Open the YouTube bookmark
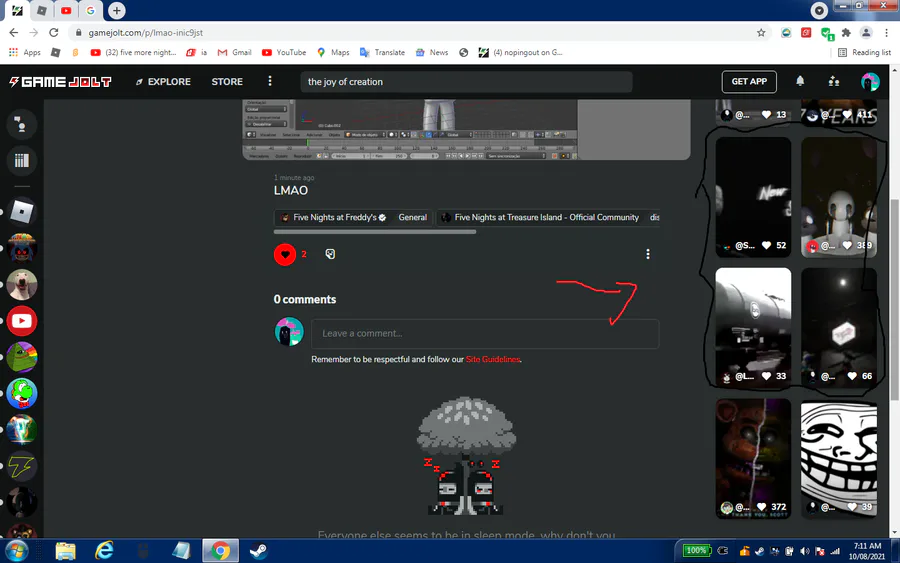 coord(284,52)
